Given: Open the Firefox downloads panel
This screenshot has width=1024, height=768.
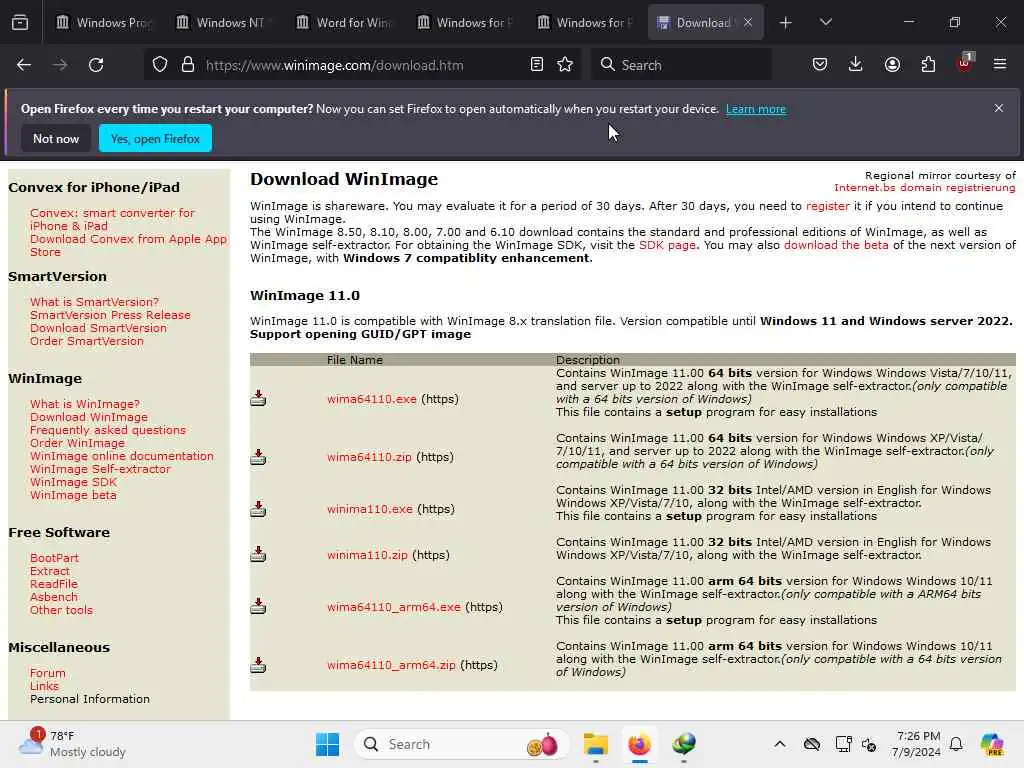Looking at the screenshot, I should (856, 65).
